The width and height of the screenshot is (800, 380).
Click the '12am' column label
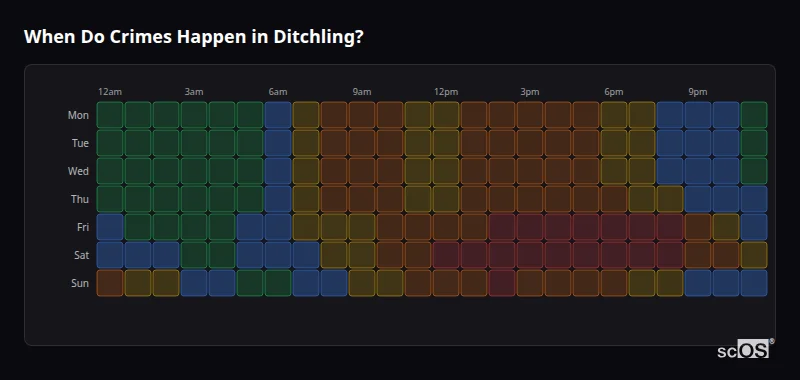(x=110, y=92)
